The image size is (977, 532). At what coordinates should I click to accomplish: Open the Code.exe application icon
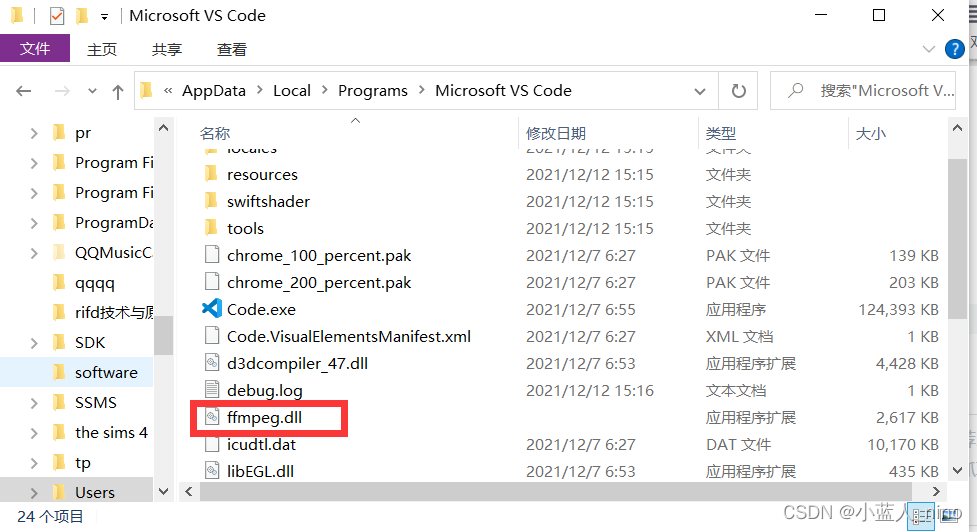pos(212,309)
